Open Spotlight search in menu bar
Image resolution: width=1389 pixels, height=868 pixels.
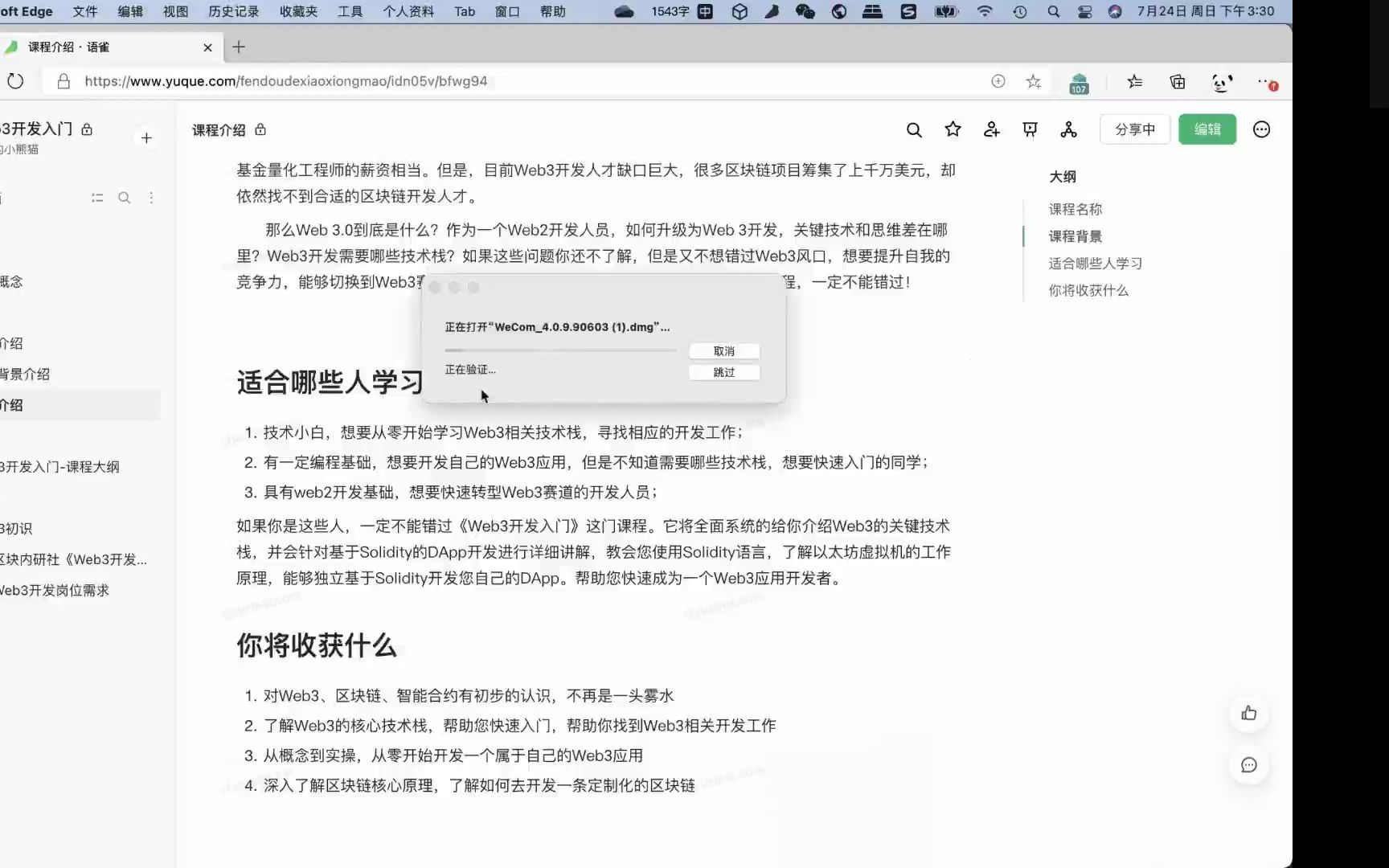click(1053, 11)
